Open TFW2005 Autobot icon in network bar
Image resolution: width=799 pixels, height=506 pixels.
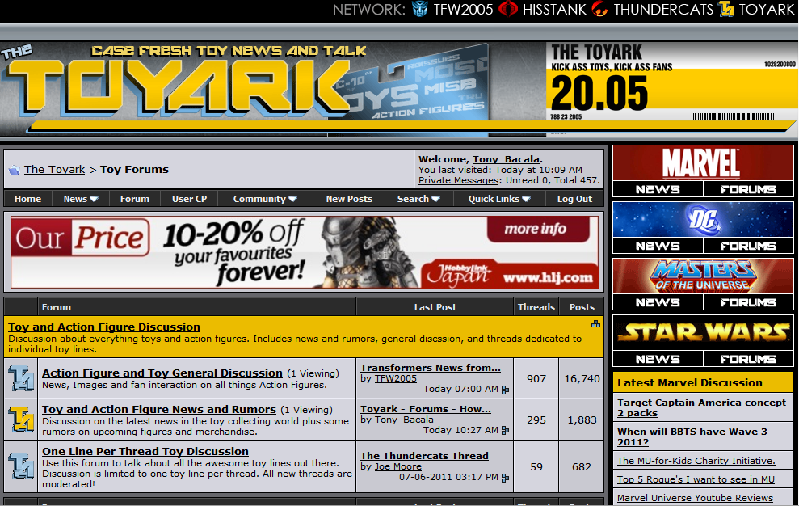[x=420, y=9]
